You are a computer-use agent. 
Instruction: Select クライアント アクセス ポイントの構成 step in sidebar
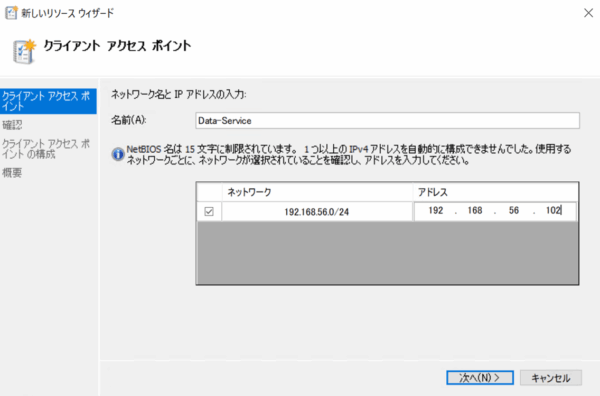(x=46, y=149)
